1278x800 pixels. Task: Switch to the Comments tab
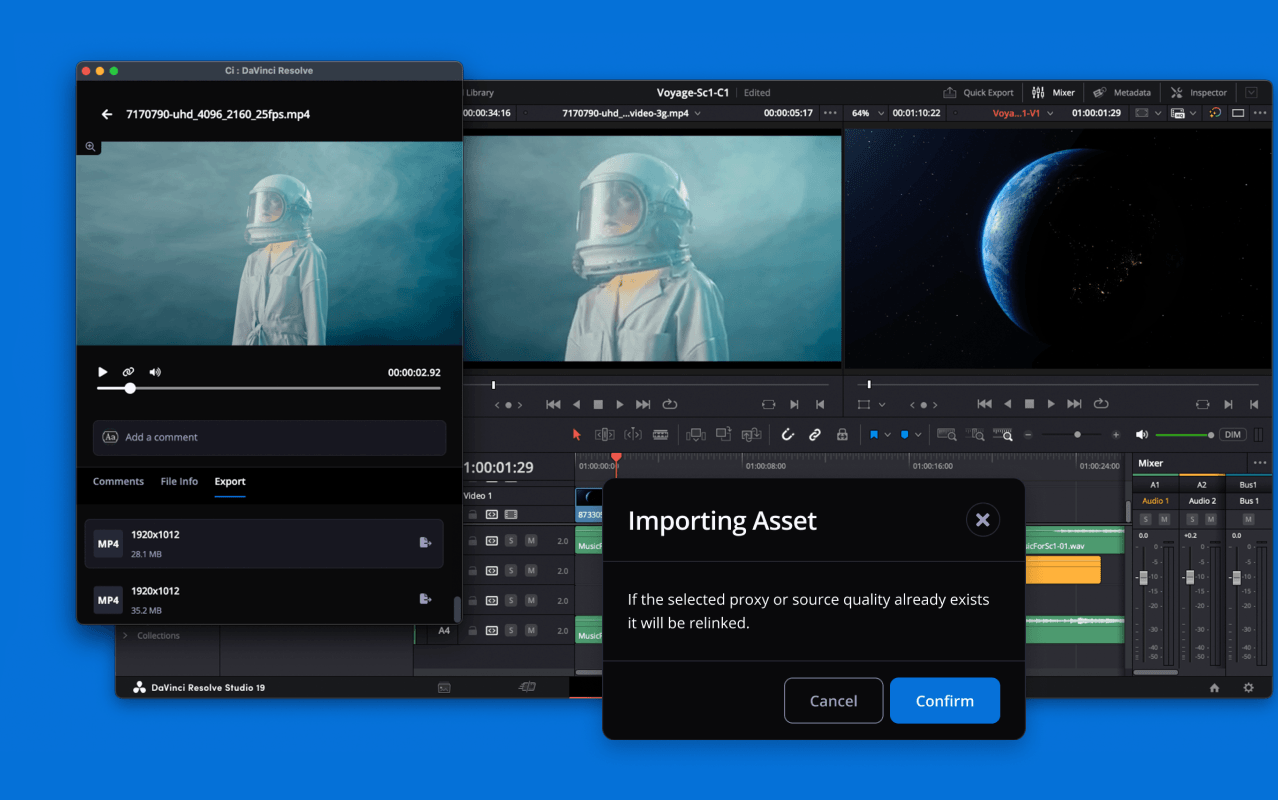[118, 482]
